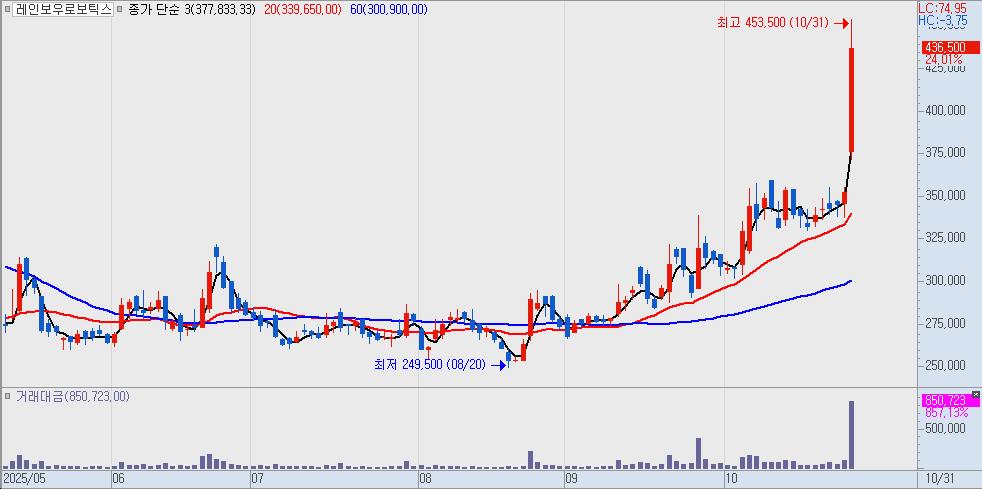Screen dimensions: 982x489
Task: Click the 레인보우로보틱스 stock name label
Action: click(x=63, y=9)
